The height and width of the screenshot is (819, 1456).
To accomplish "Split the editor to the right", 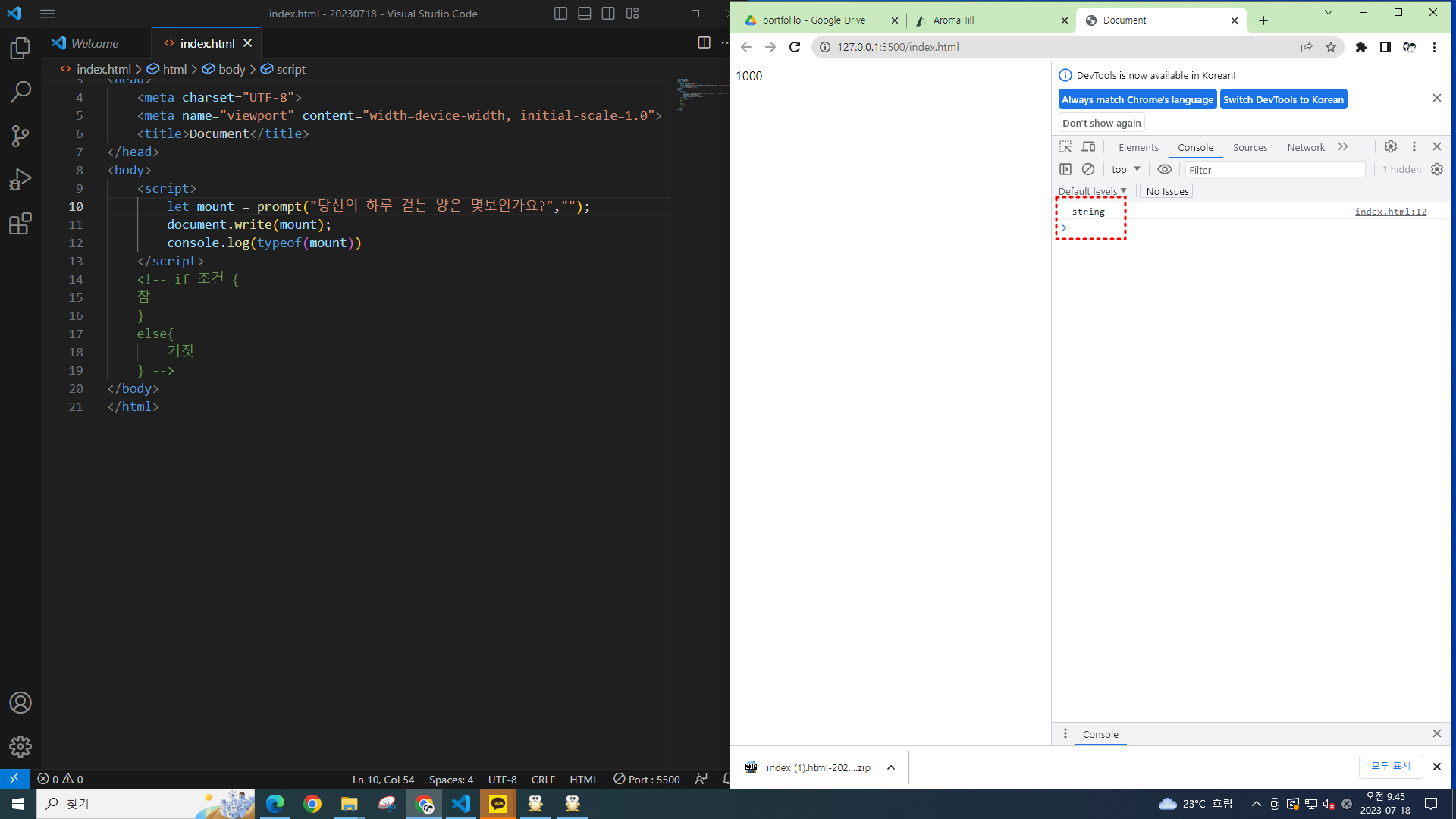I will (x=704, y=43).
